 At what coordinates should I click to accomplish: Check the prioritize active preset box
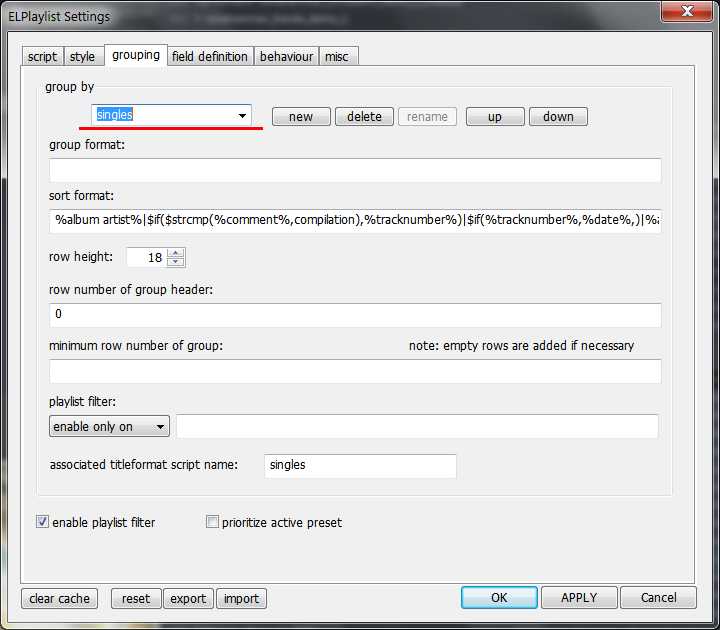click(x=212, y=522)
